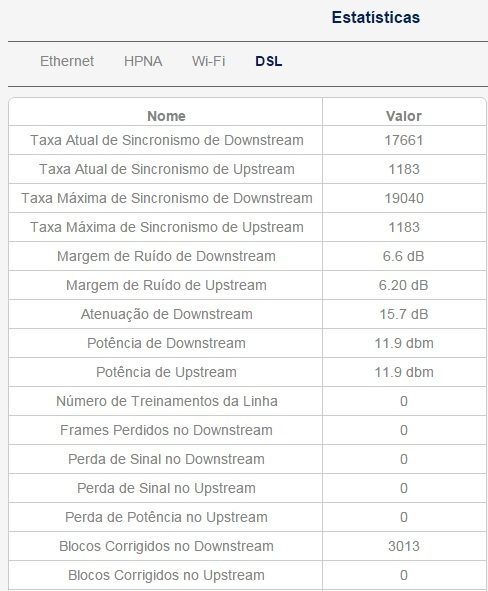Select the 15.7 dB attenuation value
The width and height of the screenshot is (488, 591).
pyautogui.click(x=404, y=314)
